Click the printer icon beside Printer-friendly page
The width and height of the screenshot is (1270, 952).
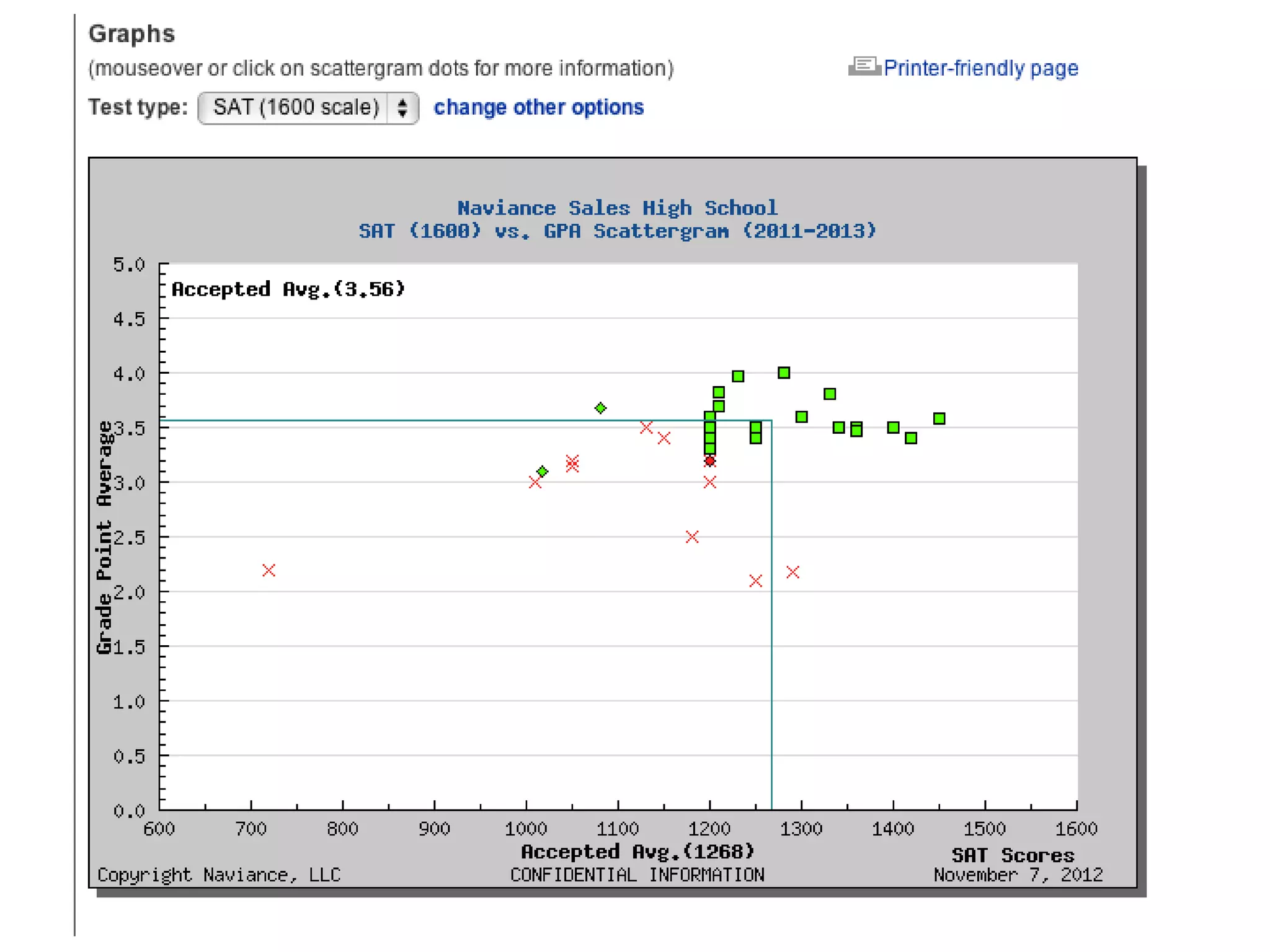tap(864, 66)
